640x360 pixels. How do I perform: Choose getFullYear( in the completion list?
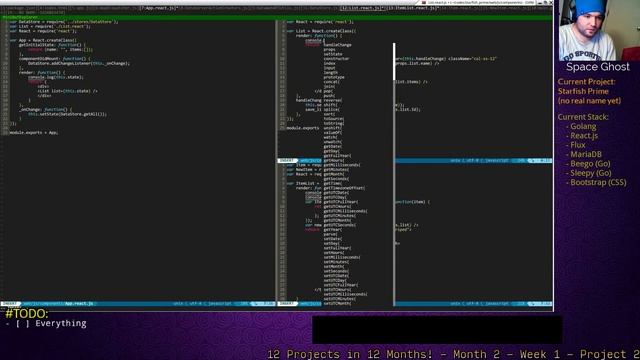point(337,156)
